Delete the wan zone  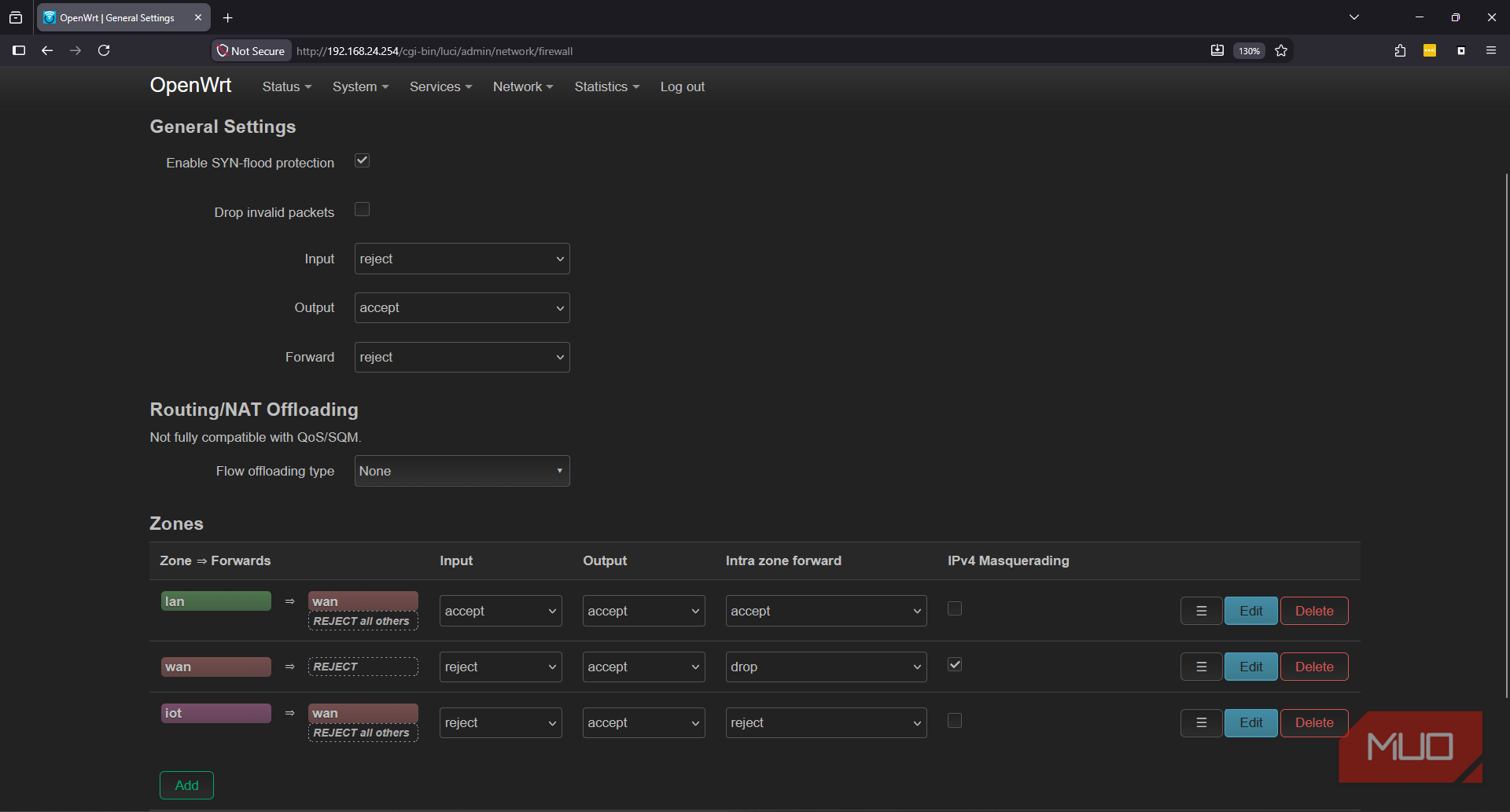click(x=1314, y=667)
